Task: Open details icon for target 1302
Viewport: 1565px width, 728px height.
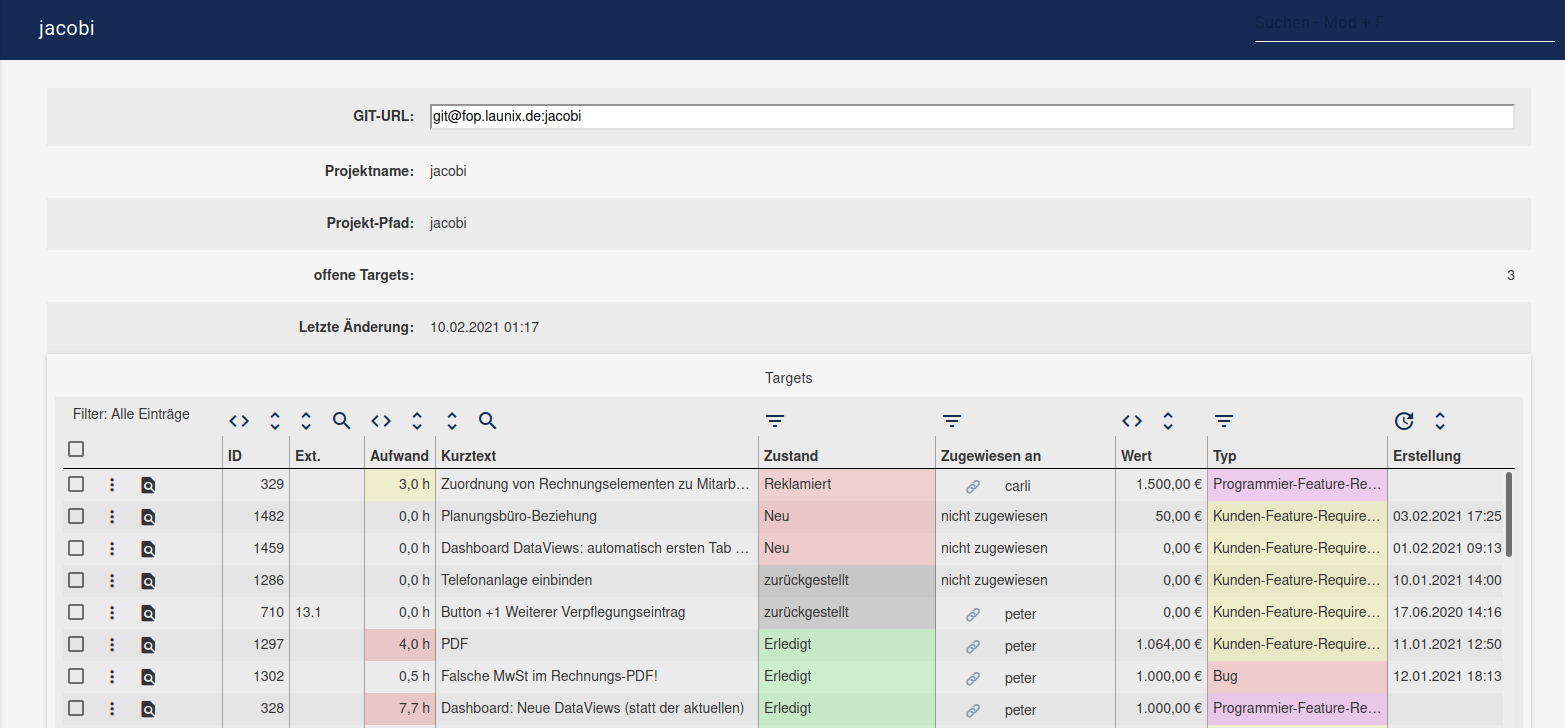Action: click(x=148, y=677)
